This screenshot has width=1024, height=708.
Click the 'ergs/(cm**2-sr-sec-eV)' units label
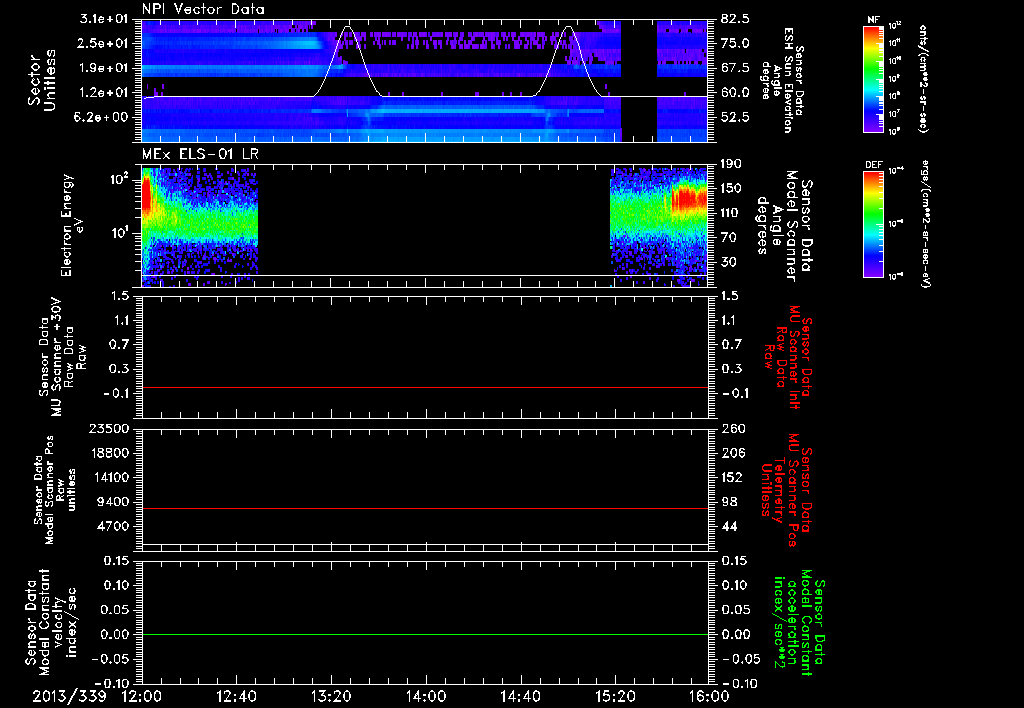924,224
